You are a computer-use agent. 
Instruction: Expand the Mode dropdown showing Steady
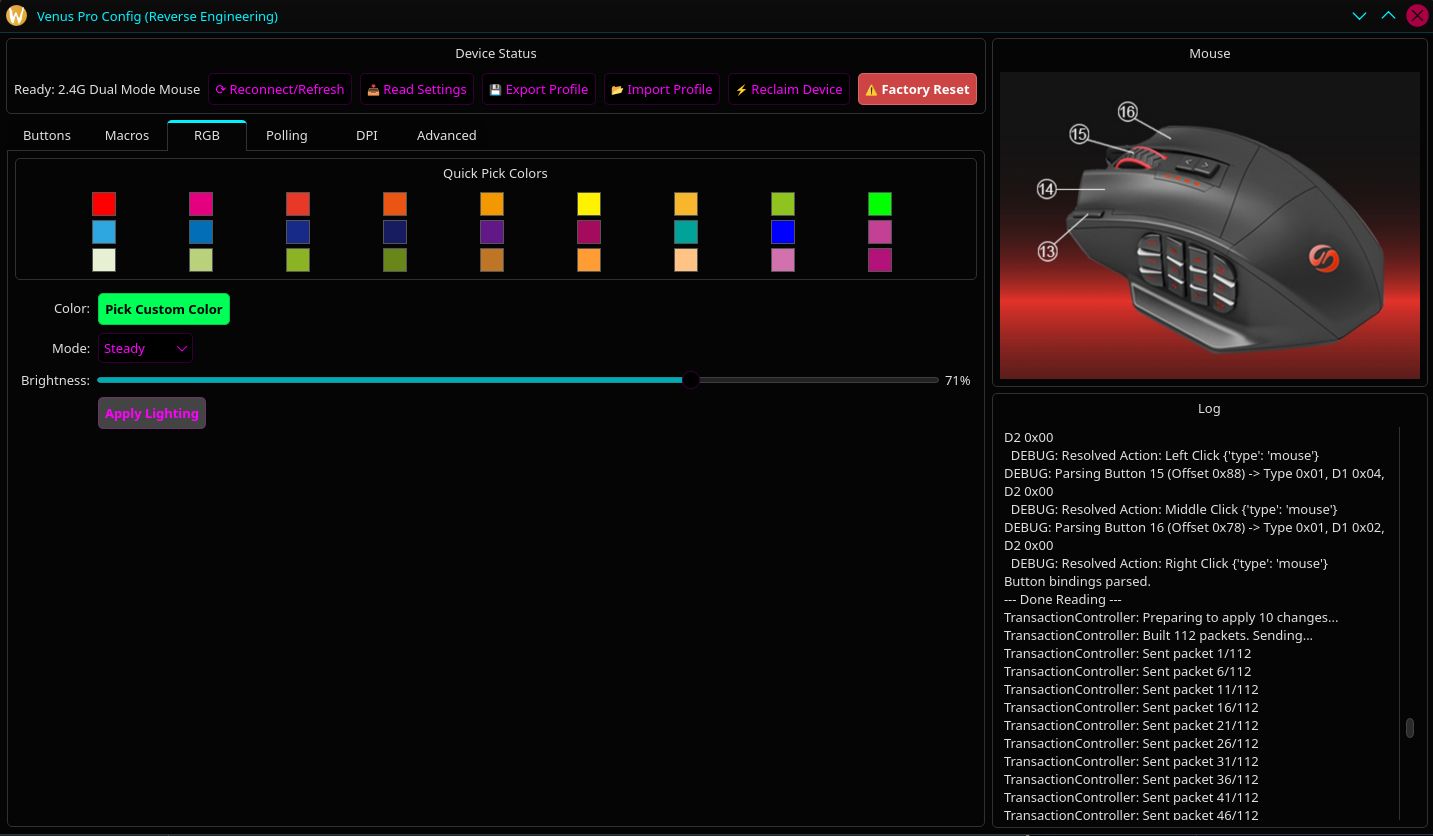(x=145, y=349)
